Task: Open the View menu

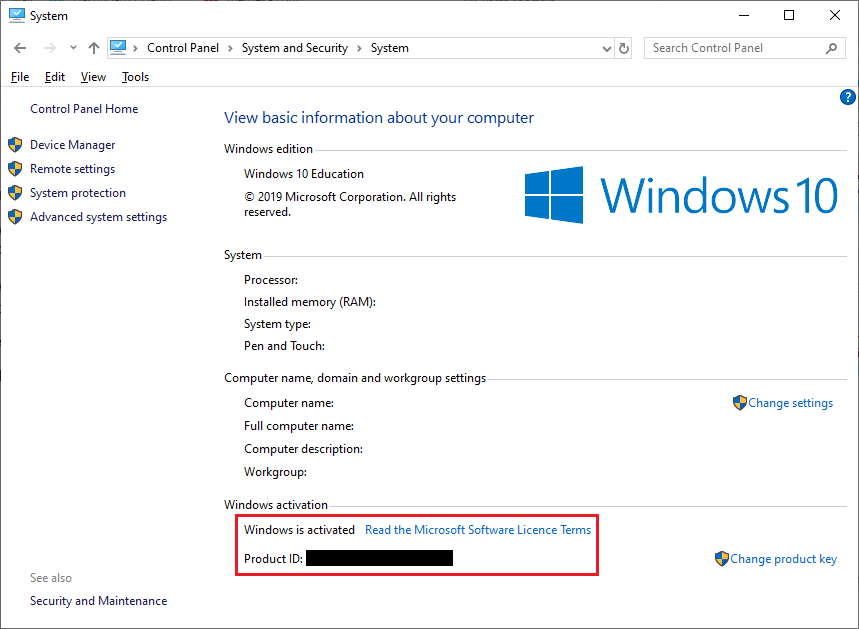Action: (x=93, y=76)
